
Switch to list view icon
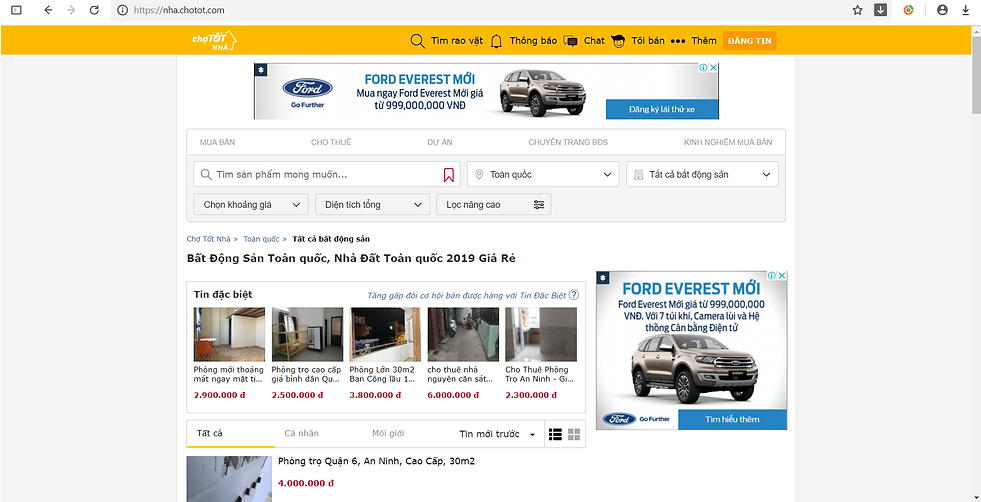click(555, 434)
